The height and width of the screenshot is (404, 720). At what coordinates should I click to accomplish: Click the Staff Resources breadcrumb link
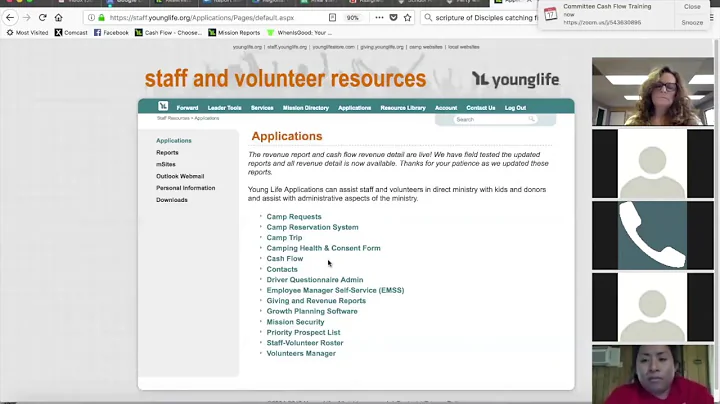tap(173, 118)
